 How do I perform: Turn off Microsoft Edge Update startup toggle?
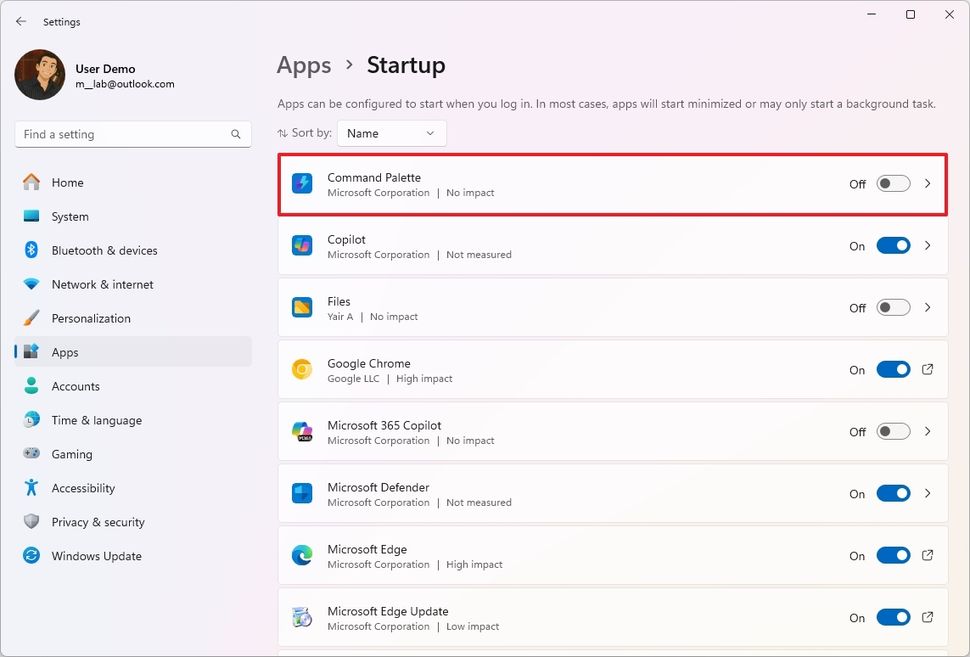pyautogui.click(x=893, y=618)
